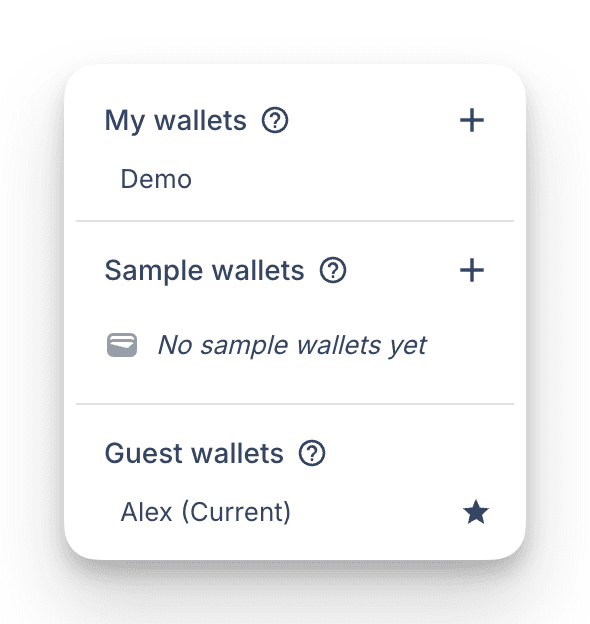Screen dimensions: 590x624
Task: Select the Demo wallet
Action: (x=295, y=179)
